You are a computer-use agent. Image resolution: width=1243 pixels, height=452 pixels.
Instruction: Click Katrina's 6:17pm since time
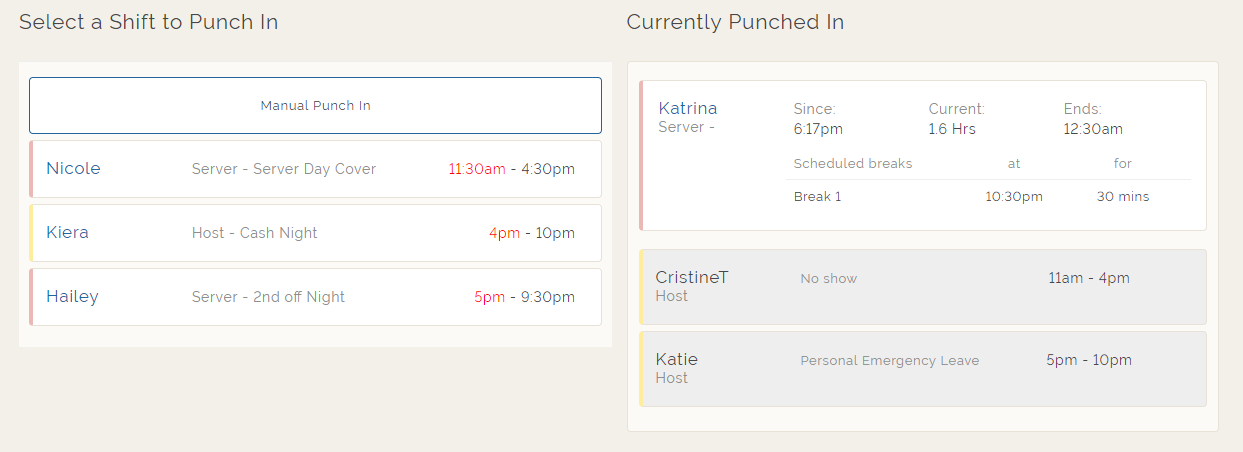818,129
